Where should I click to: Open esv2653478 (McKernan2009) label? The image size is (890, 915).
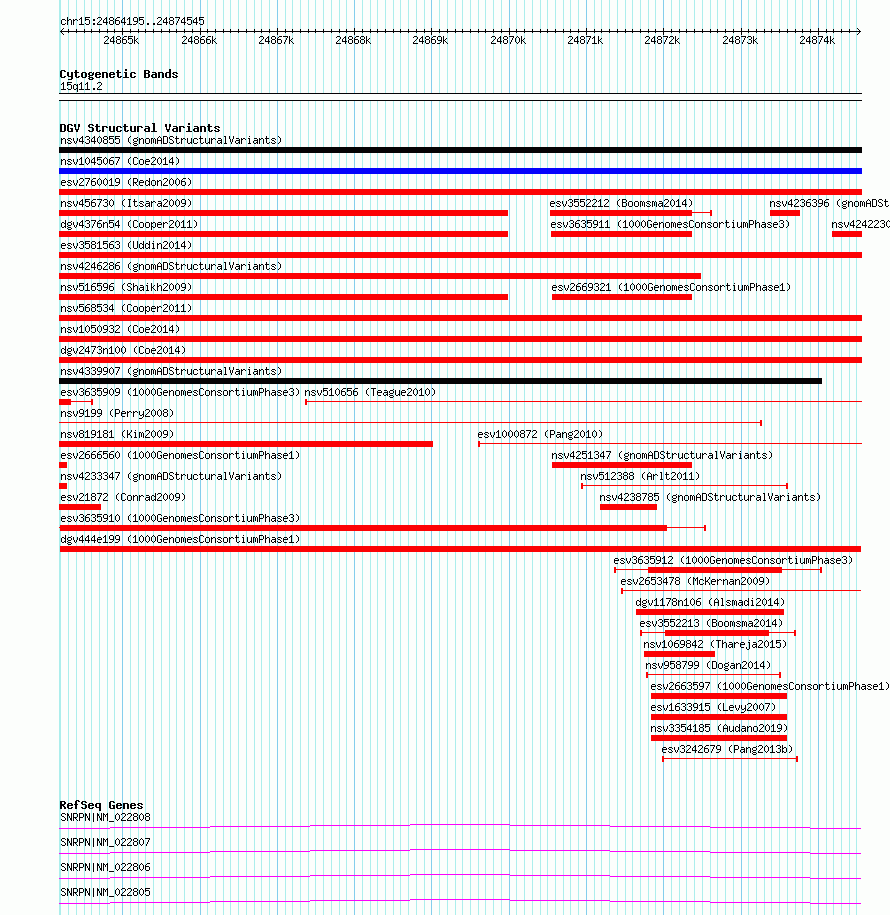(x=695, y=581)
